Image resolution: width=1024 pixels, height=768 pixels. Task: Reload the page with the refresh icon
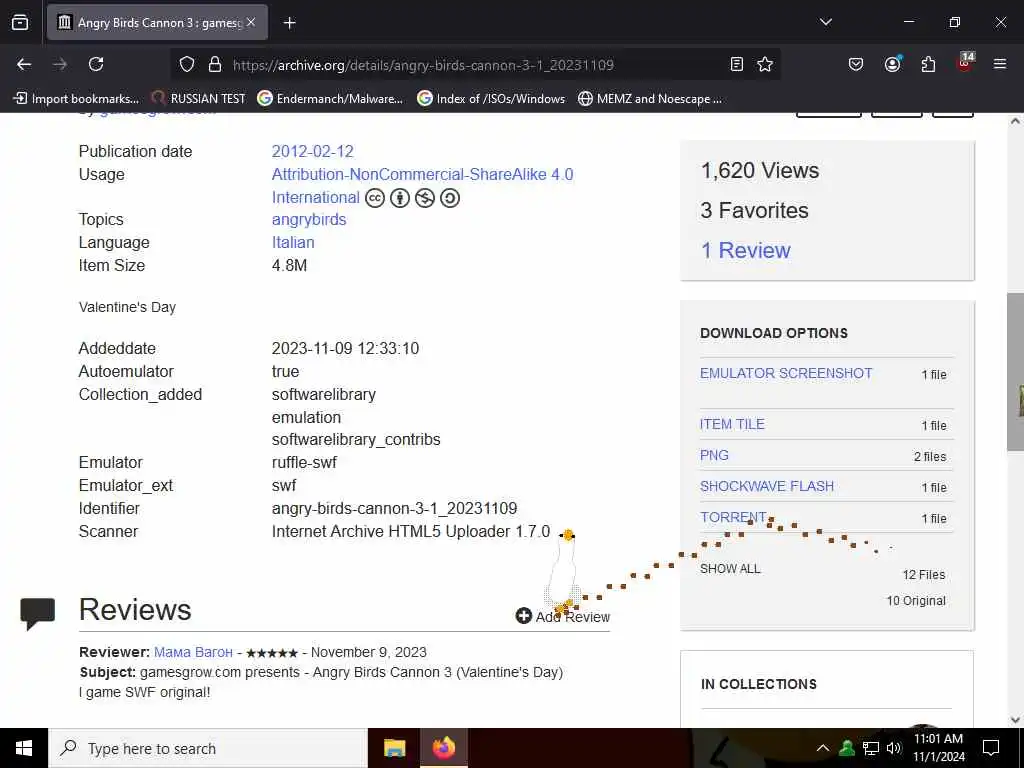(96, 64)
